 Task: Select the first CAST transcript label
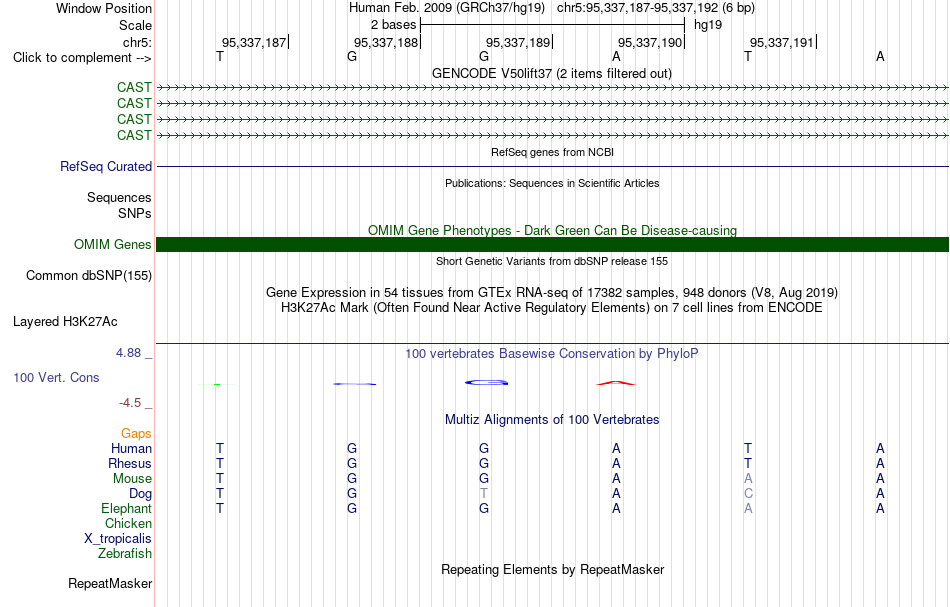click(134, 87)
